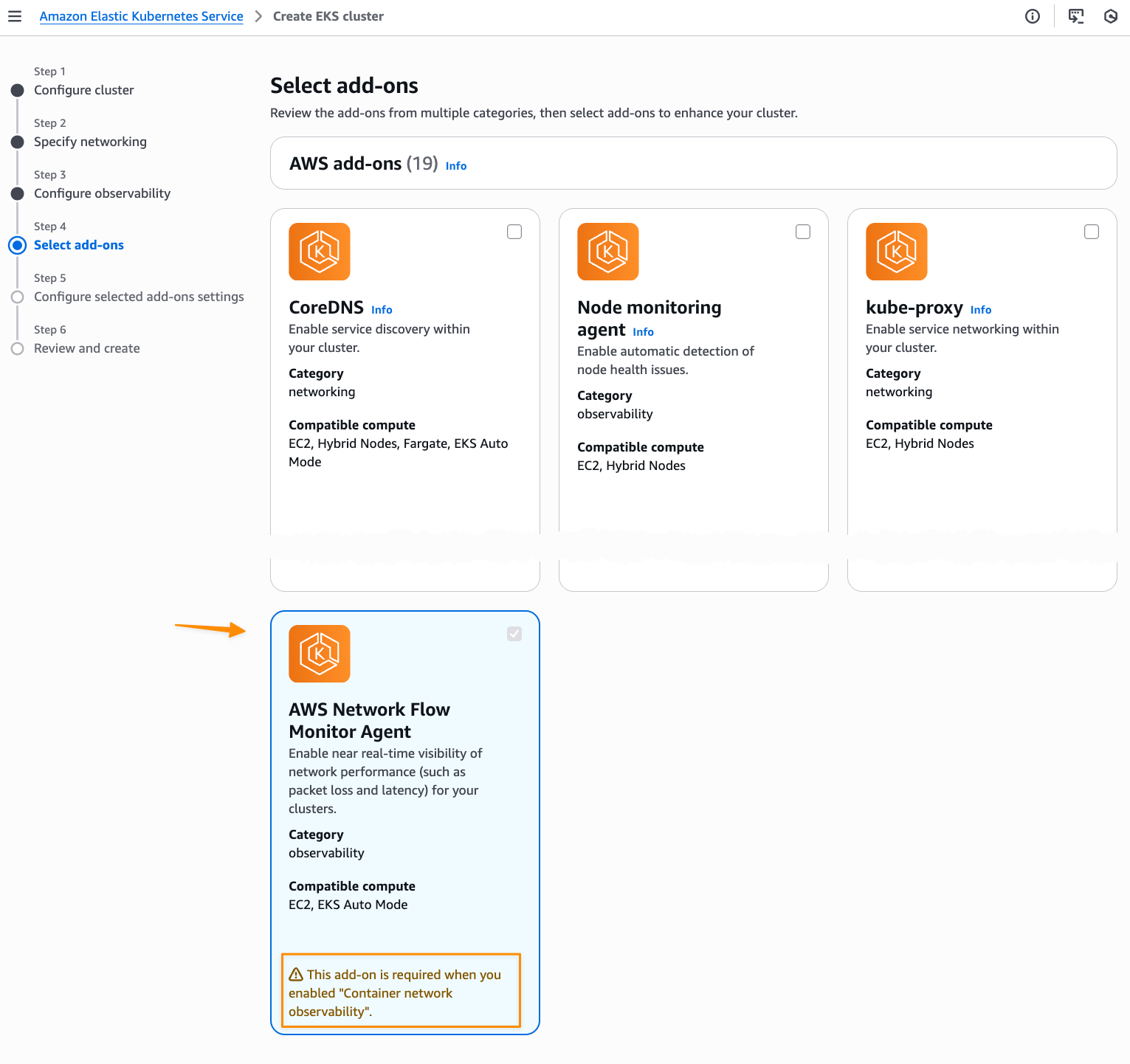Image resolution: width=1130 pixels, height=1064 pixels.
Task: Enable the CoreDNS add-on checkbox
Action: (x=514, y=232)
